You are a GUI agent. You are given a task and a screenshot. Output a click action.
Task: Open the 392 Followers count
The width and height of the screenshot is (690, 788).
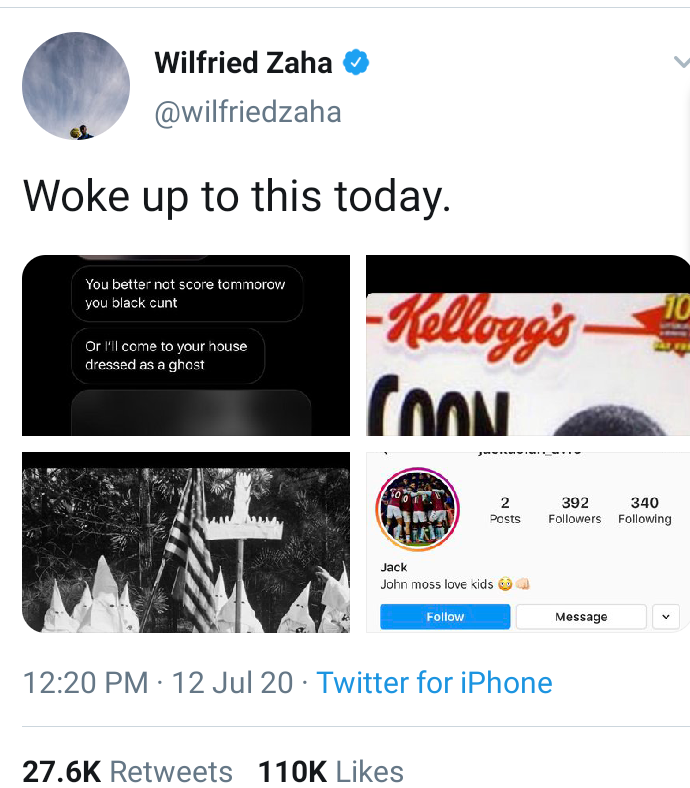pyautogui.click(x=575, y=510)
